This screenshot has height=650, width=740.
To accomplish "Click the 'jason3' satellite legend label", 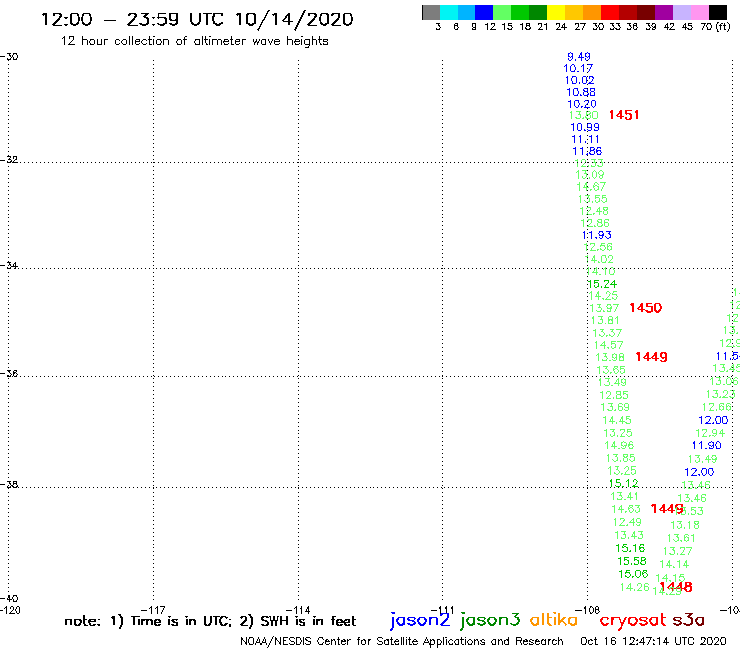I will coord(490,620).
